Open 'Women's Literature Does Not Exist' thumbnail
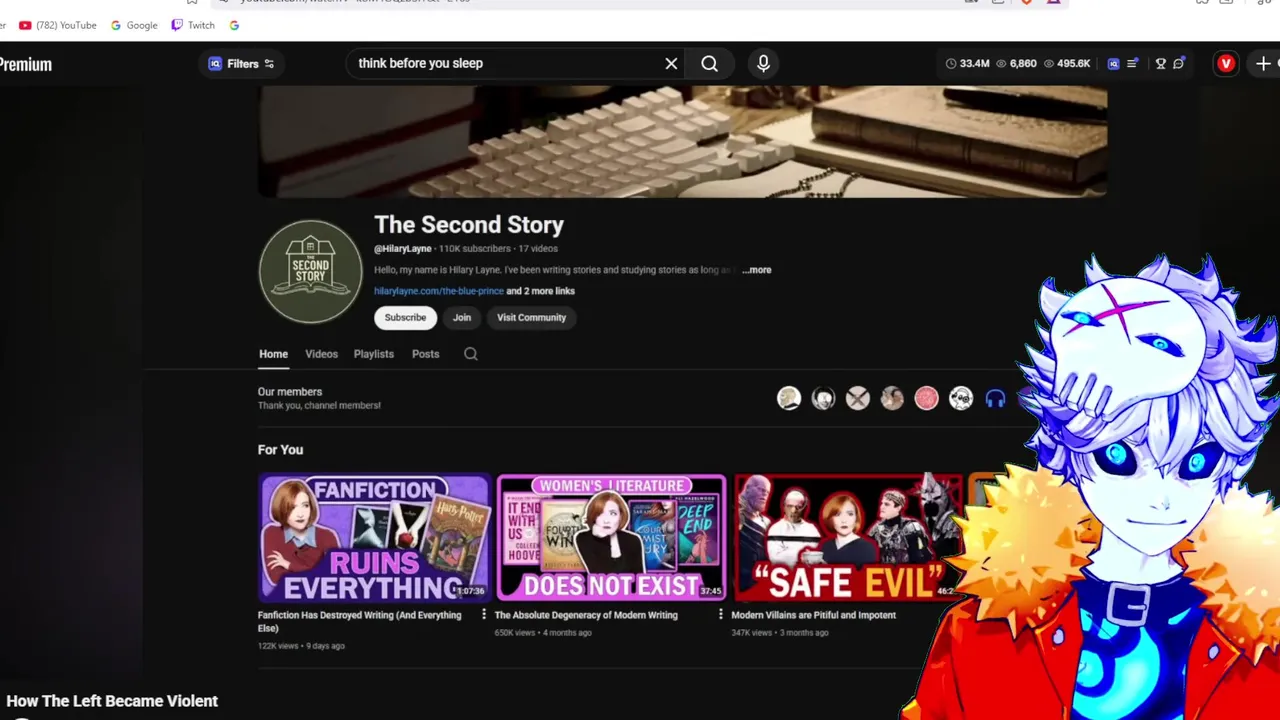Viewport: 1280px width, 720px height. point(611,538)
